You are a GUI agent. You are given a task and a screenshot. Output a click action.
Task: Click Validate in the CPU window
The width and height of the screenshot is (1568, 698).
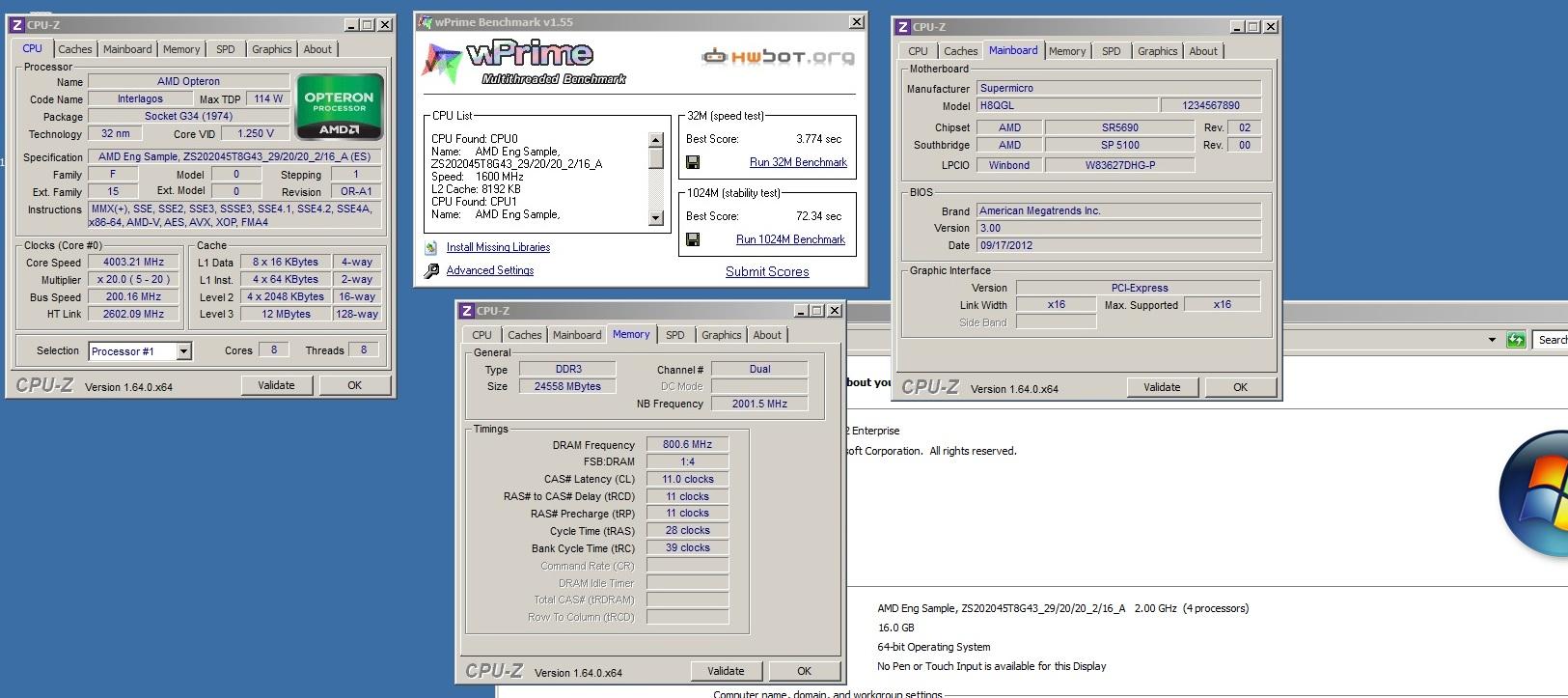pyautogui.click(x=276, y=385)
